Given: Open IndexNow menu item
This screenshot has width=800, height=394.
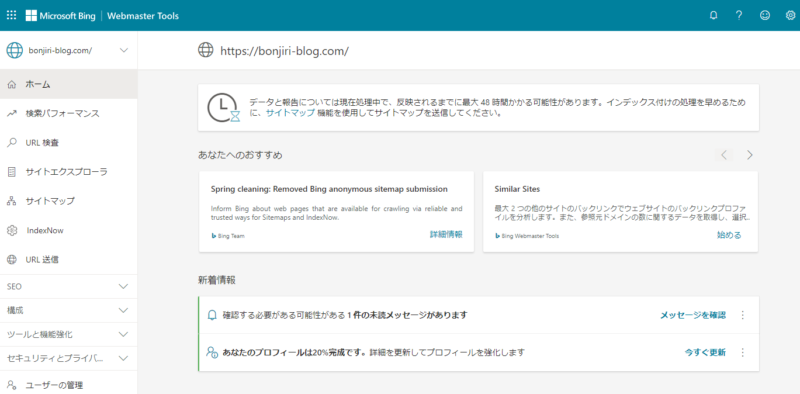Looking at the screenshot, I should (x=68, y=231).
